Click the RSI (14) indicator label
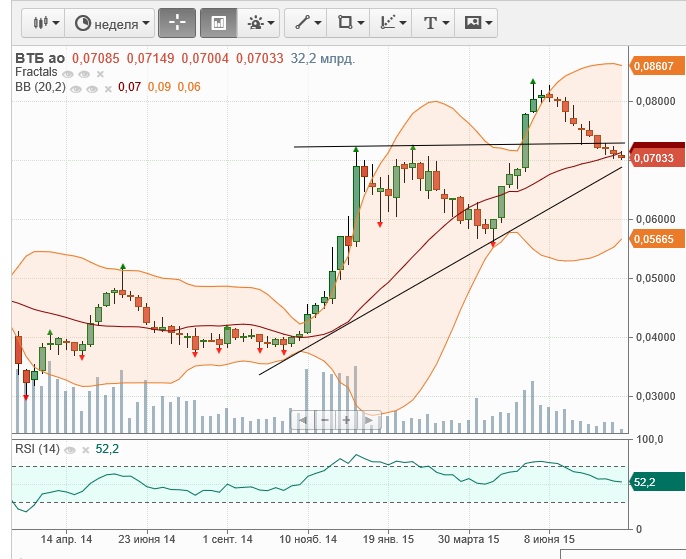Screen dimensions: 686x559 [x=37, y=449]
